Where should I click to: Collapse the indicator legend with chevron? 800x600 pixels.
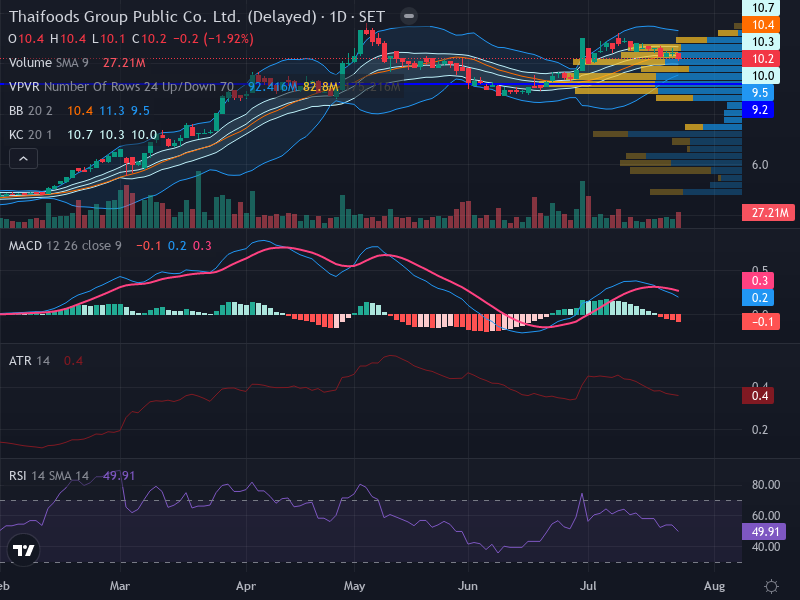pos(23,159)
